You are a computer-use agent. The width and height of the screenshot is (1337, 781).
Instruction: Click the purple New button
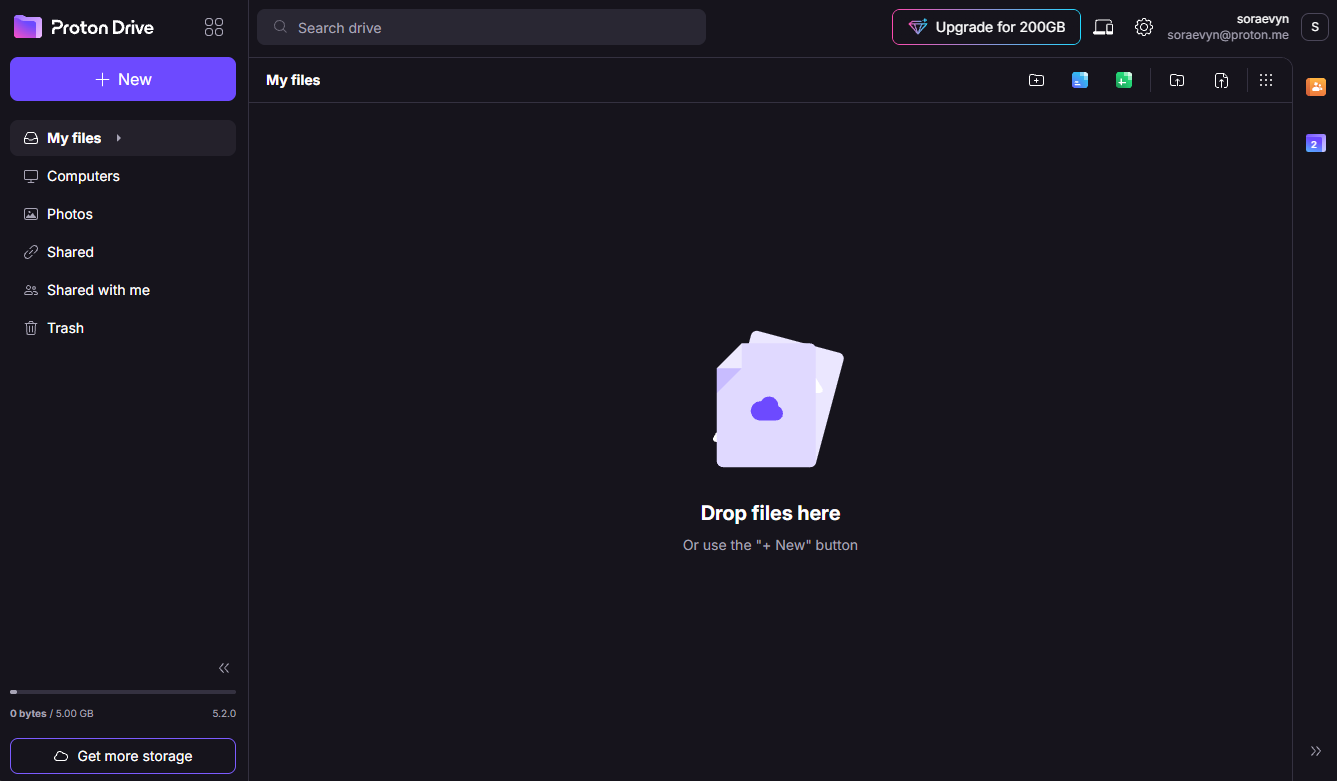click(123, 80)
